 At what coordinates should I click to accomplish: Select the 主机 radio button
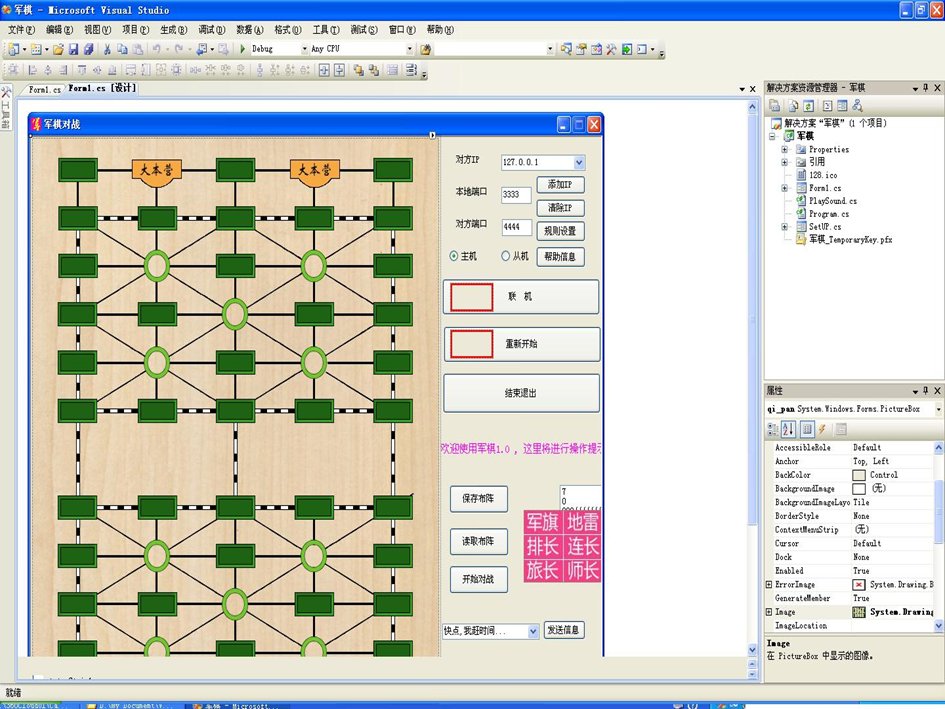[x=455, y=256]
